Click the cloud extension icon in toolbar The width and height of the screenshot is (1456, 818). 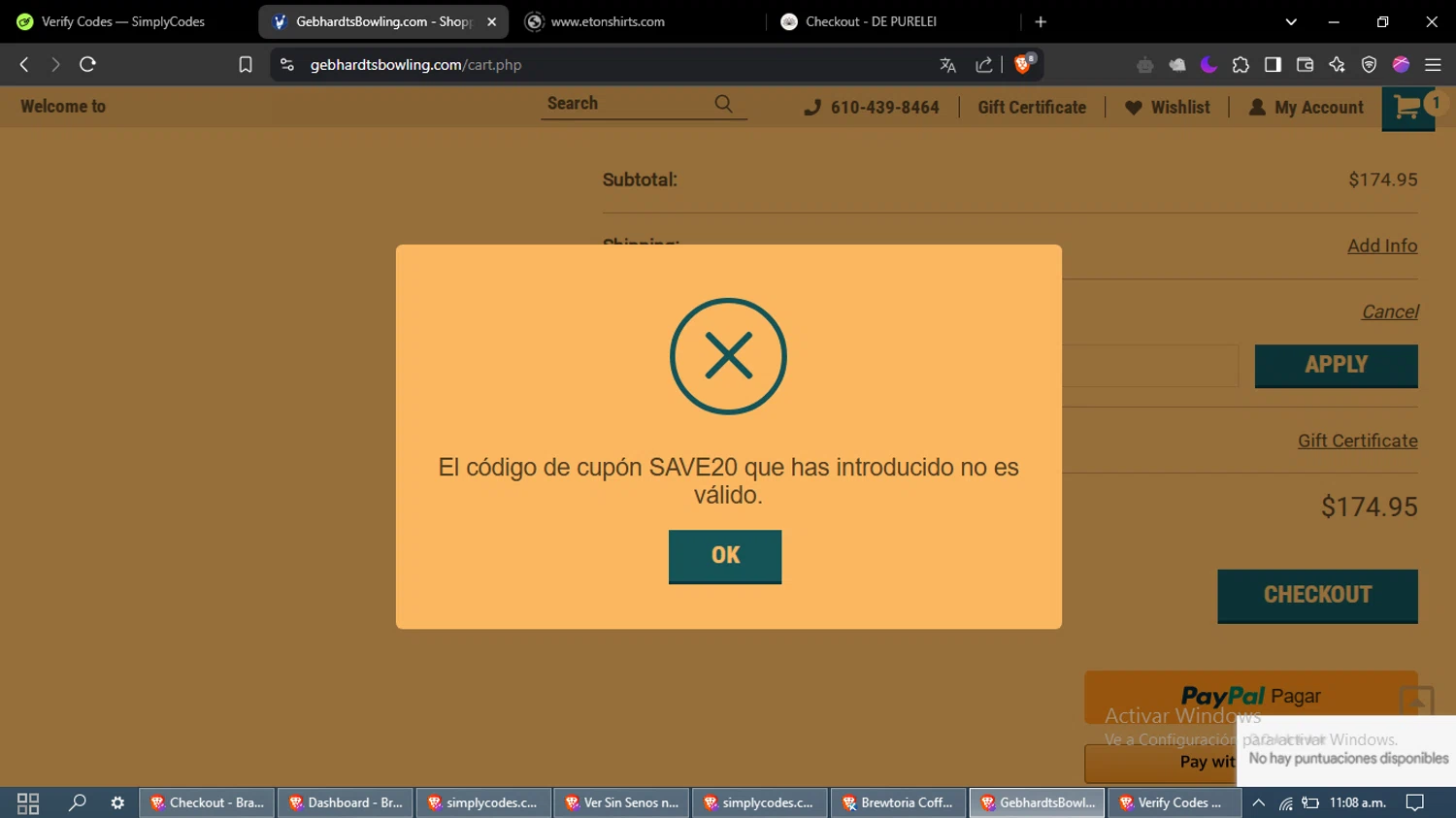click(1176, 65)
